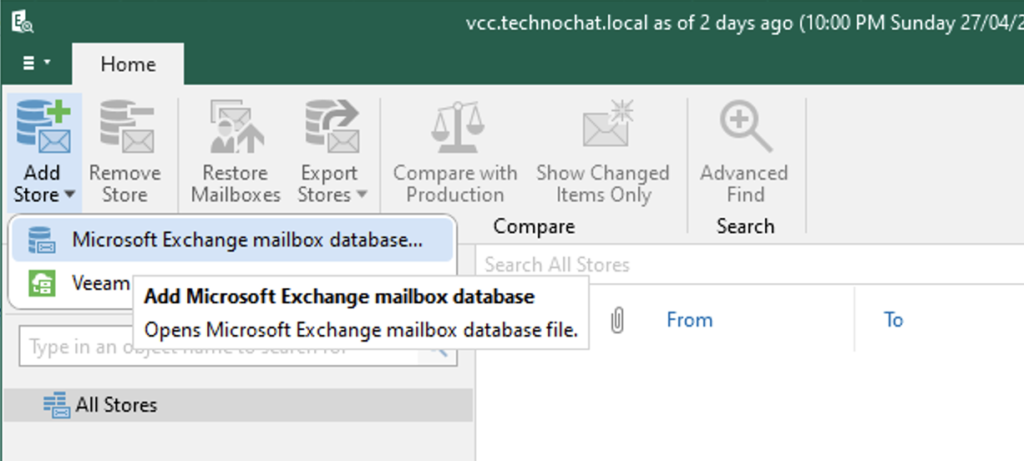Click Compare with Production scales icon
This screenshot has width=1024, height=461.
click(455, 128)
